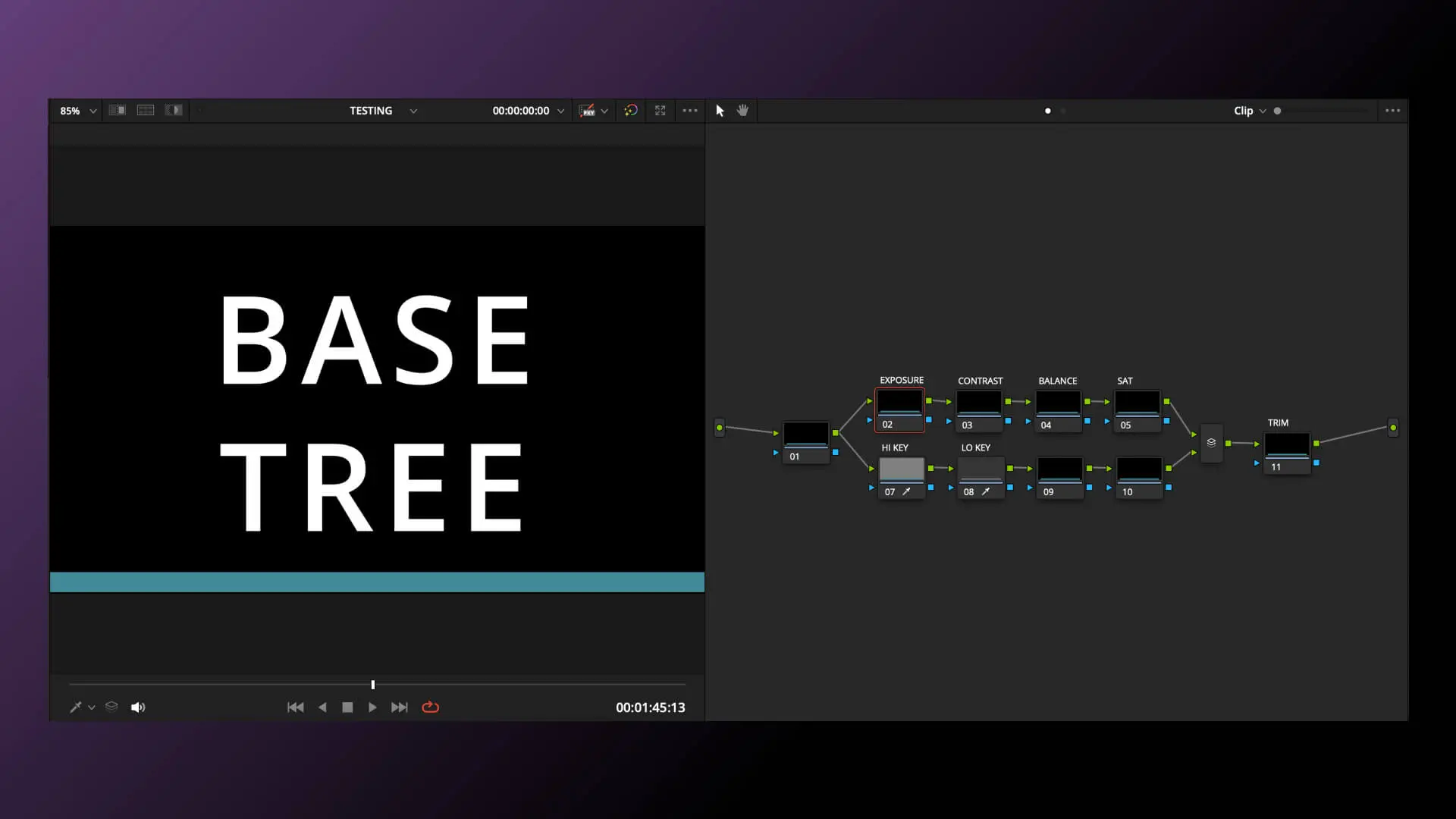Select the SAT node 05
Viewport: 1456px width, 819px height.
1137,411
